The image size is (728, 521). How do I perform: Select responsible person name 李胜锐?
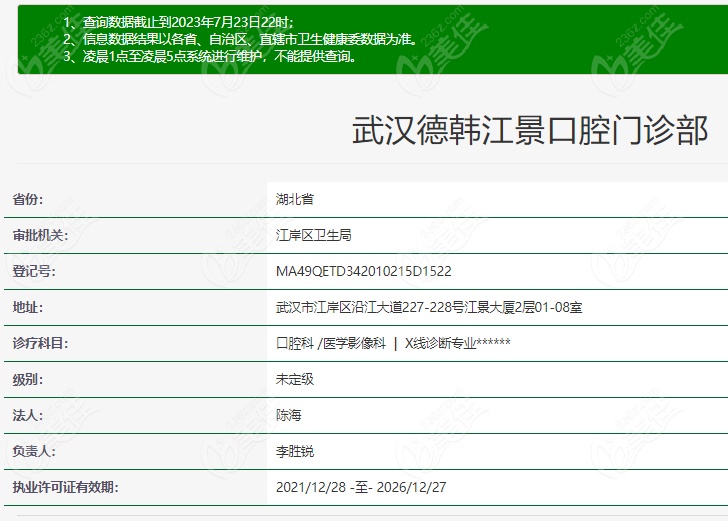[x=295, y=451]
